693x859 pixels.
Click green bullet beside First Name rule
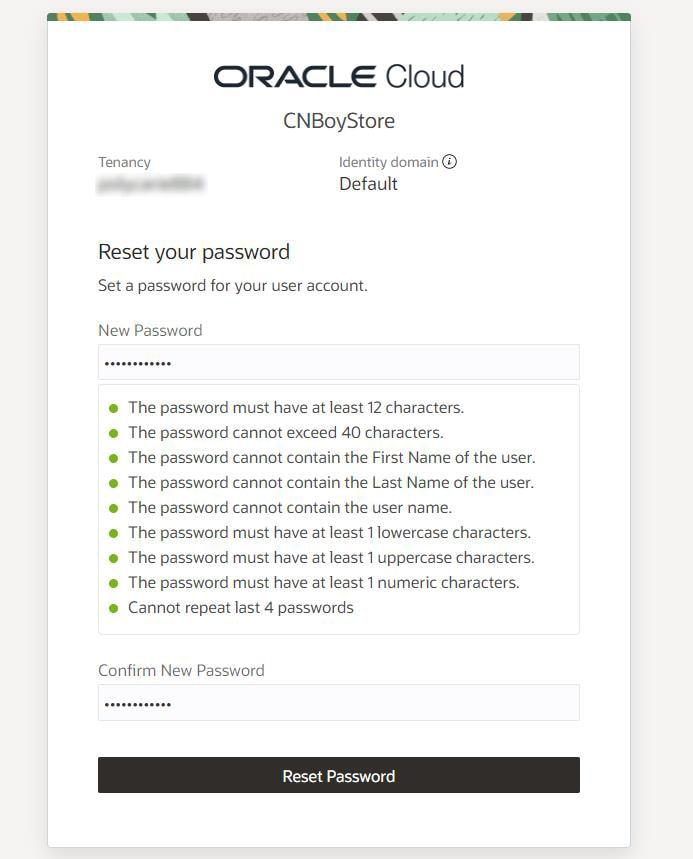(x=113, y=458)
